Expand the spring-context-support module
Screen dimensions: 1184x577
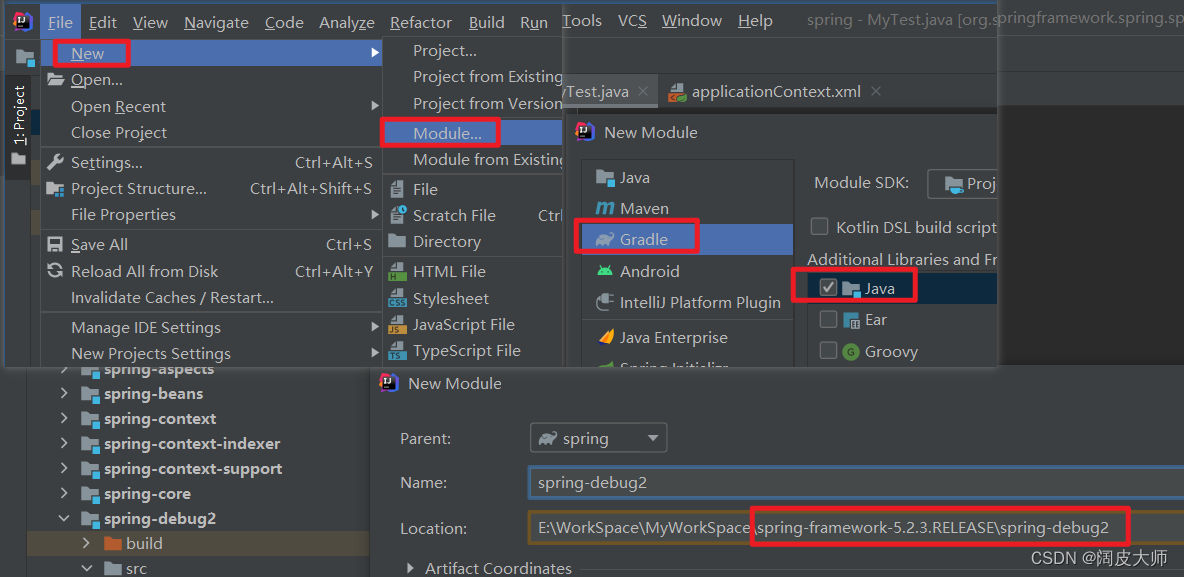tap(64, 468)
